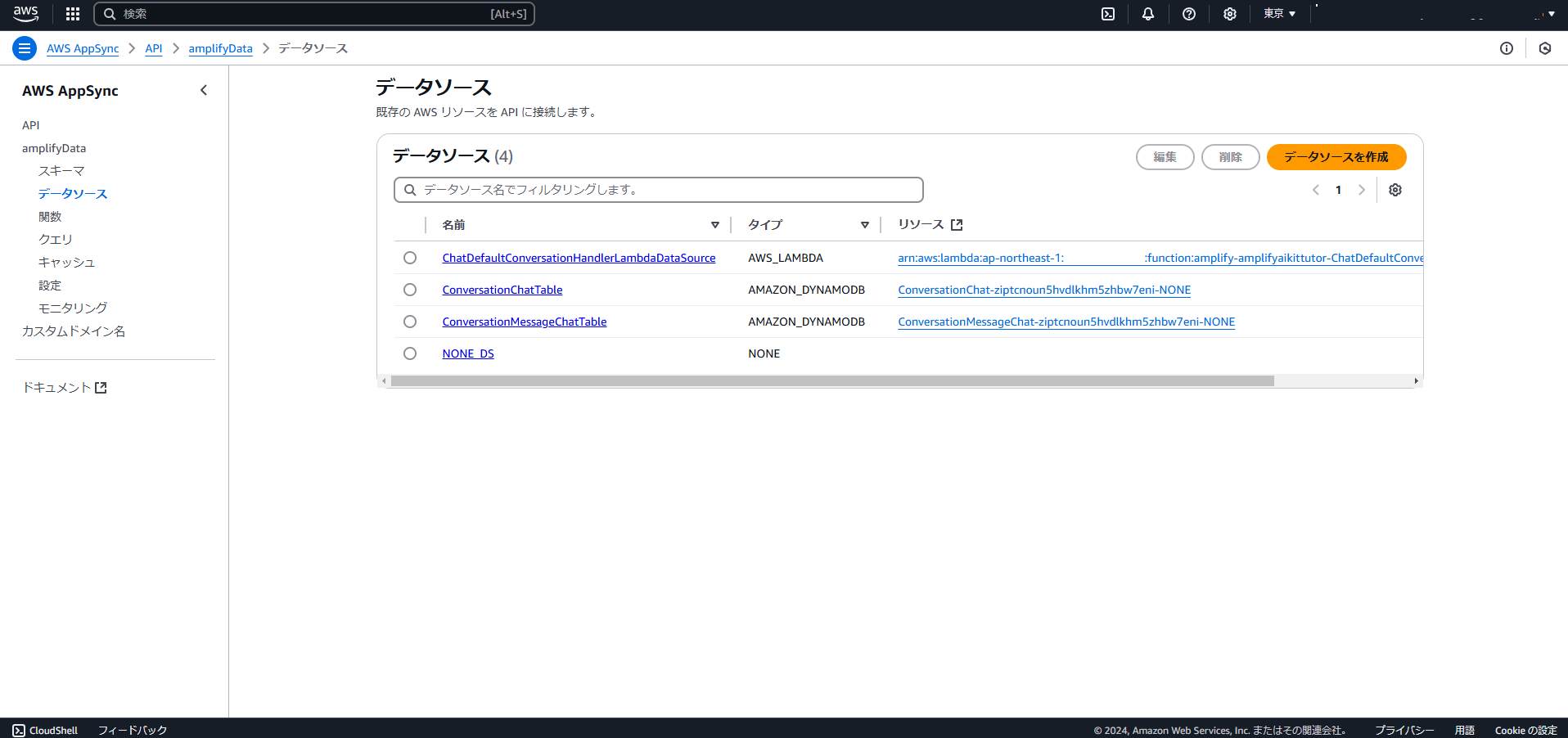Launch CloudShell from top bar icon
Screen dimensions: 1568x738
(1108, 14)
